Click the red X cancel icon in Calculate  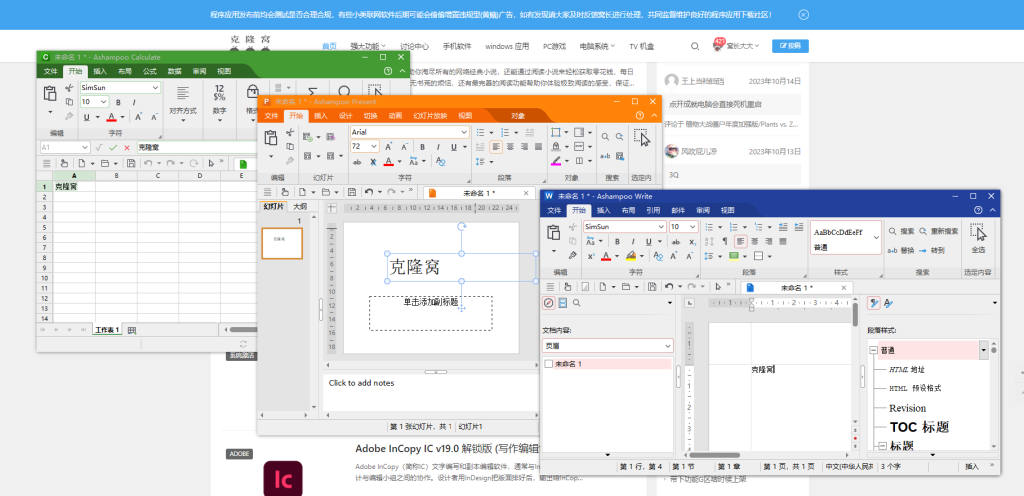tap(127, 148)
